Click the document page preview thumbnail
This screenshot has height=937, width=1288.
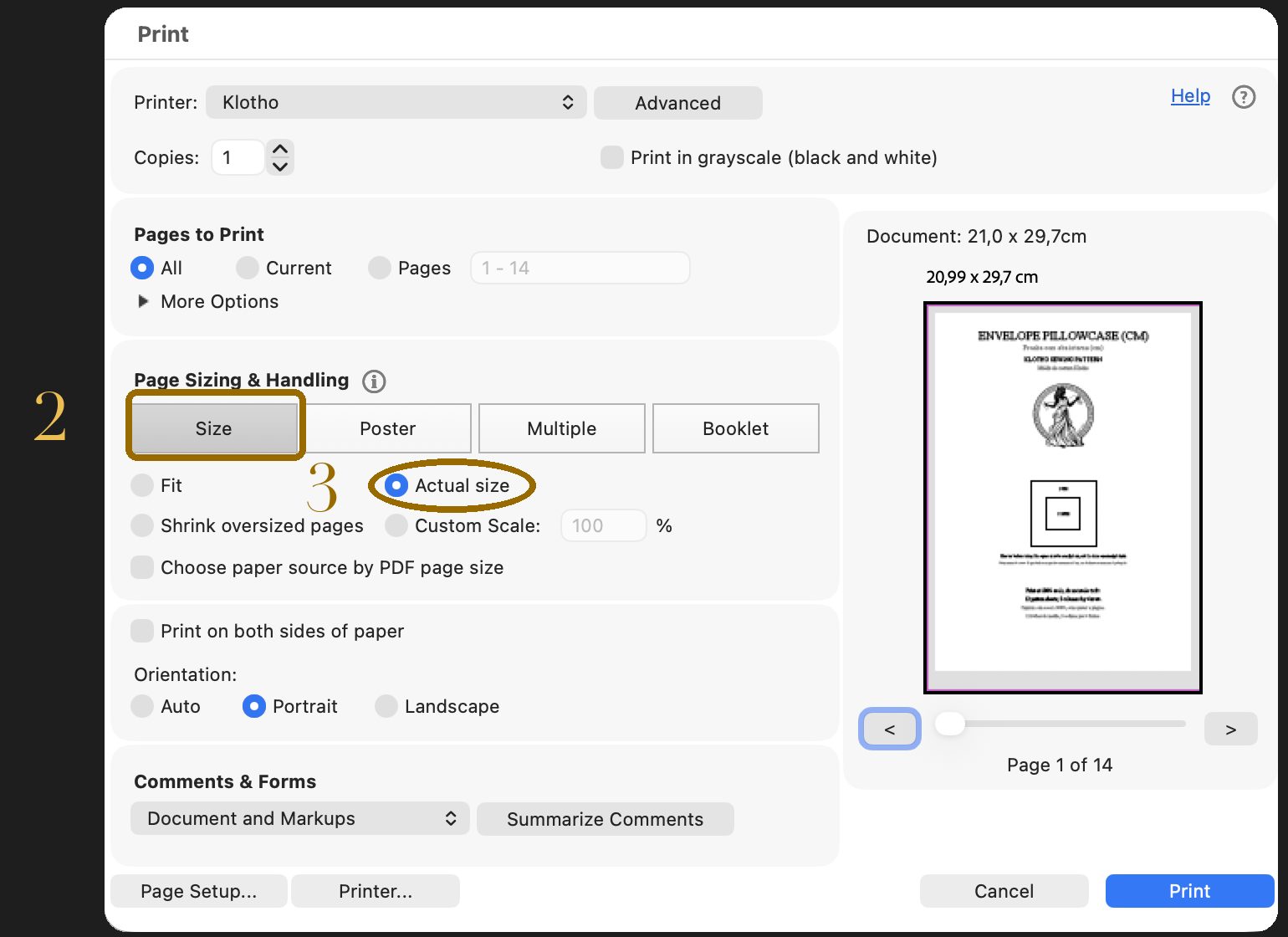(1063, 498)
